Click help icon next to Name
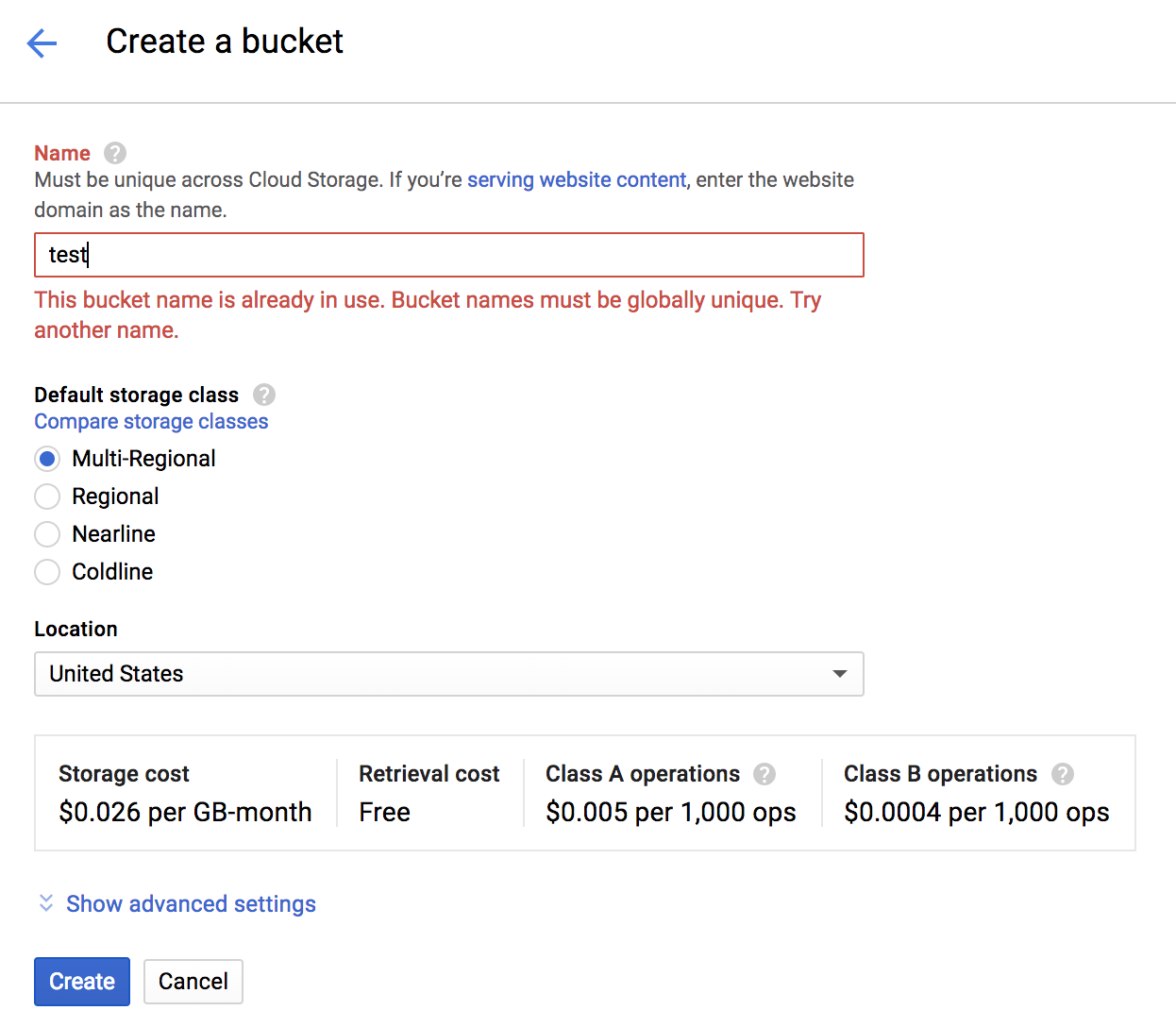1176x1027 pixels. point(115,153)
